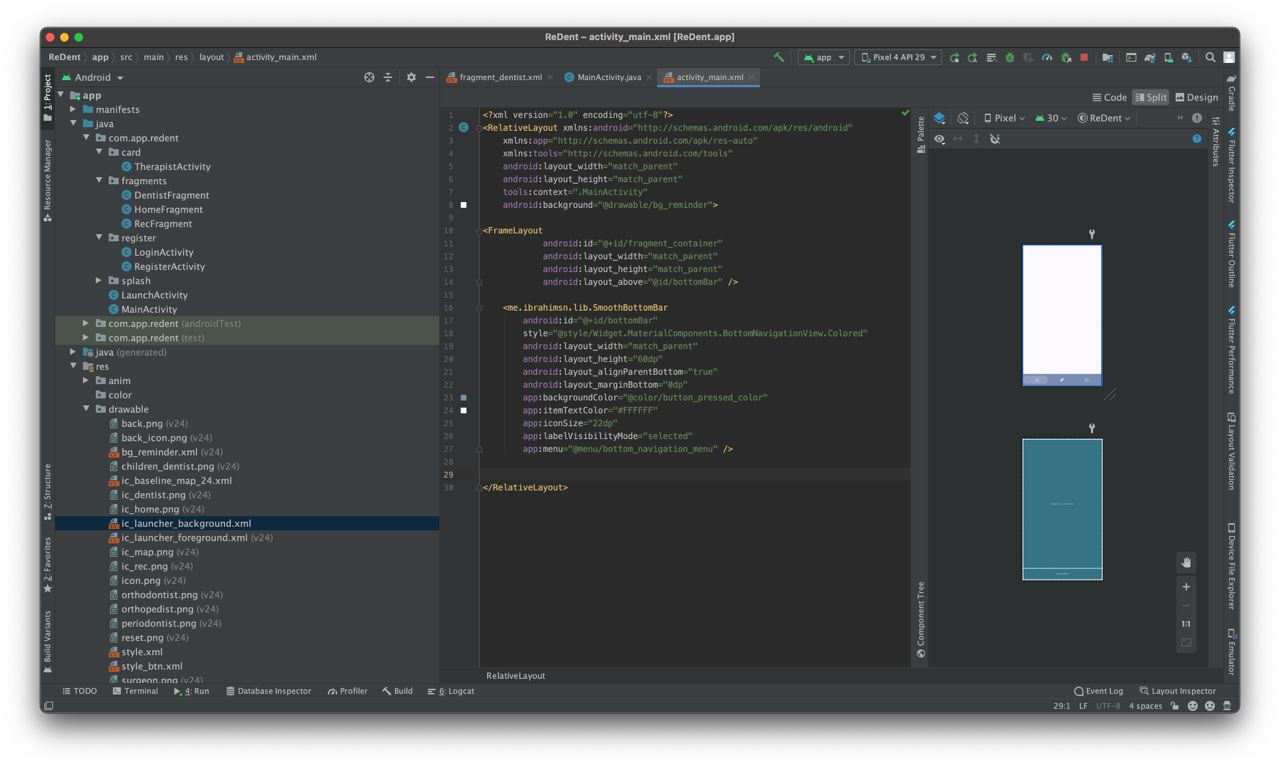Select design surface layers icon
Viewport: 1280px width, 766px height.
coord(940,118)
